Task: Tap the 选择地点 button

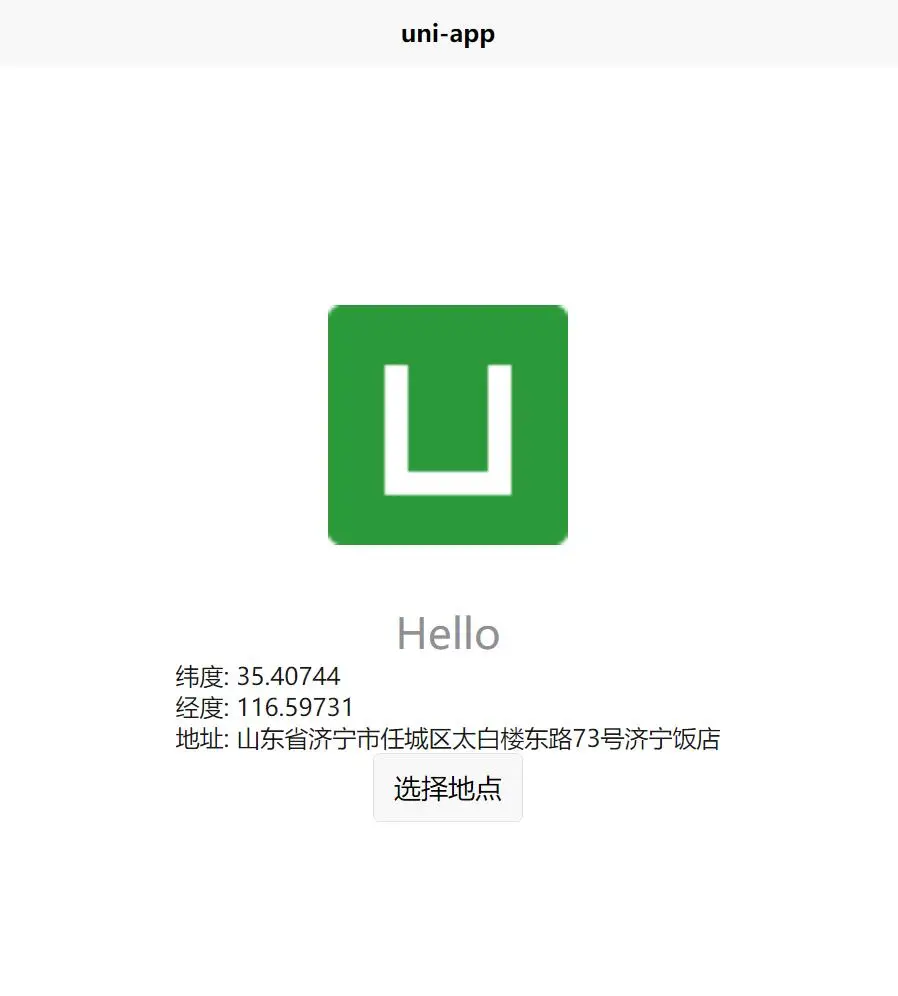Action: pyautogui.click(x=448, y=788)
